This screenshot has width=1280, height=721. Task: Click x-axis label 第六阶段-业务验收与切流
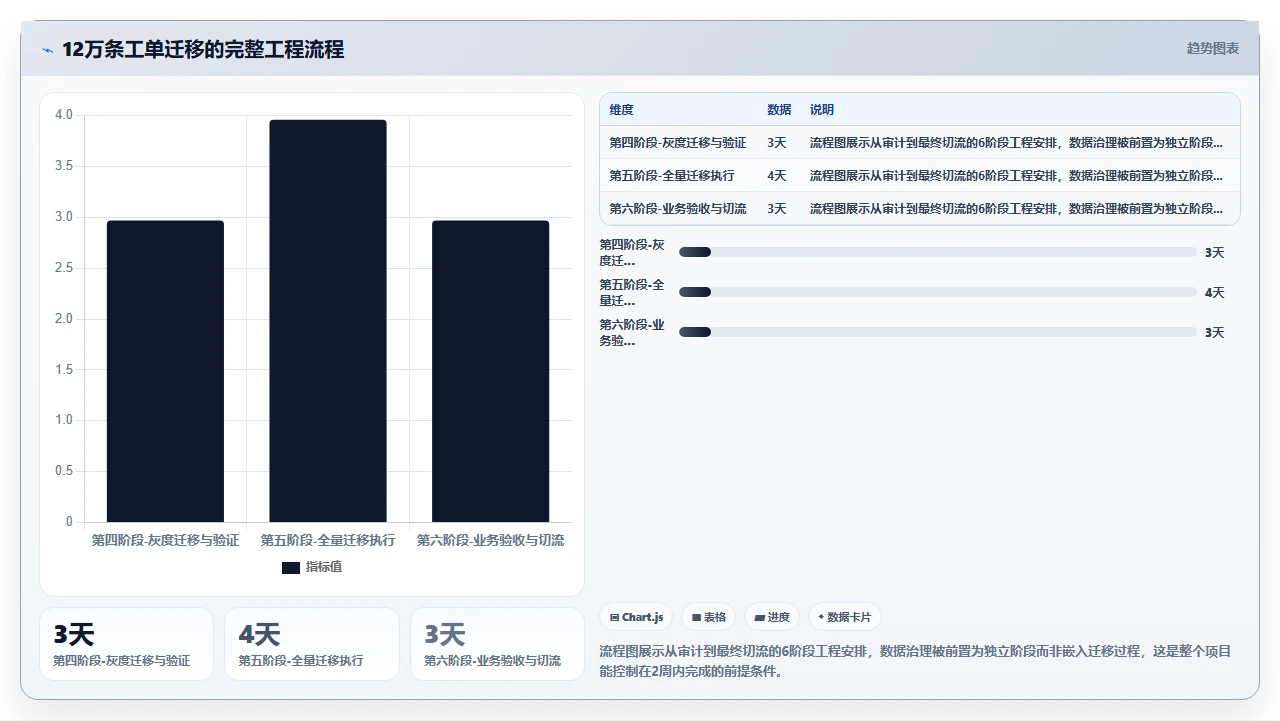[x=490, y=540]
